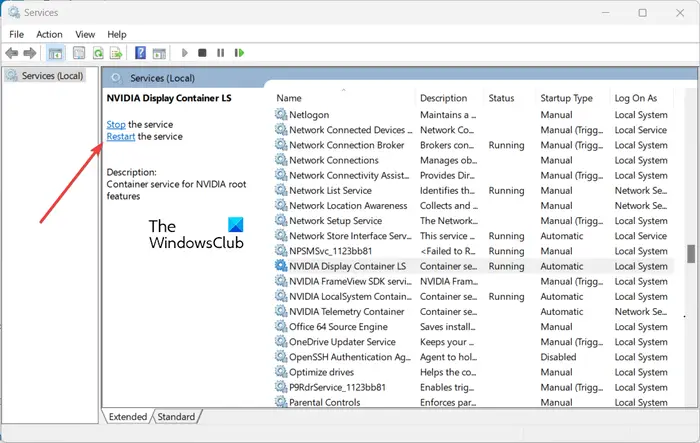Select Network Connectivity Assistant service name
The image size is (700, 443).
click(x=349, y=176)
